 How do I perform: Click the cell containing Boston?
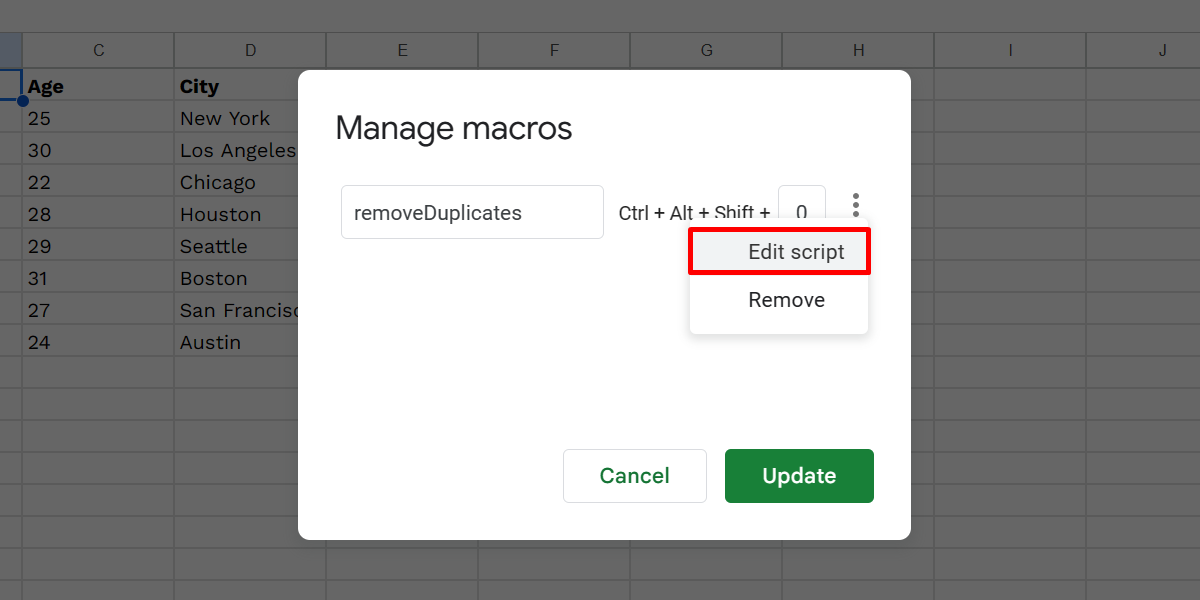click(x=213, y=278)
